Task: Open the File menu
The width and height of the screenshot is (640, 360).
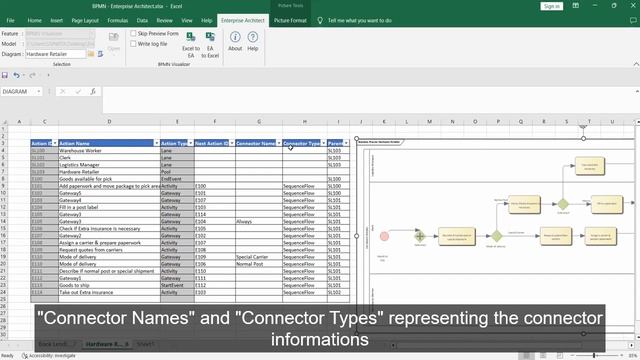Action: pos(10,20)
